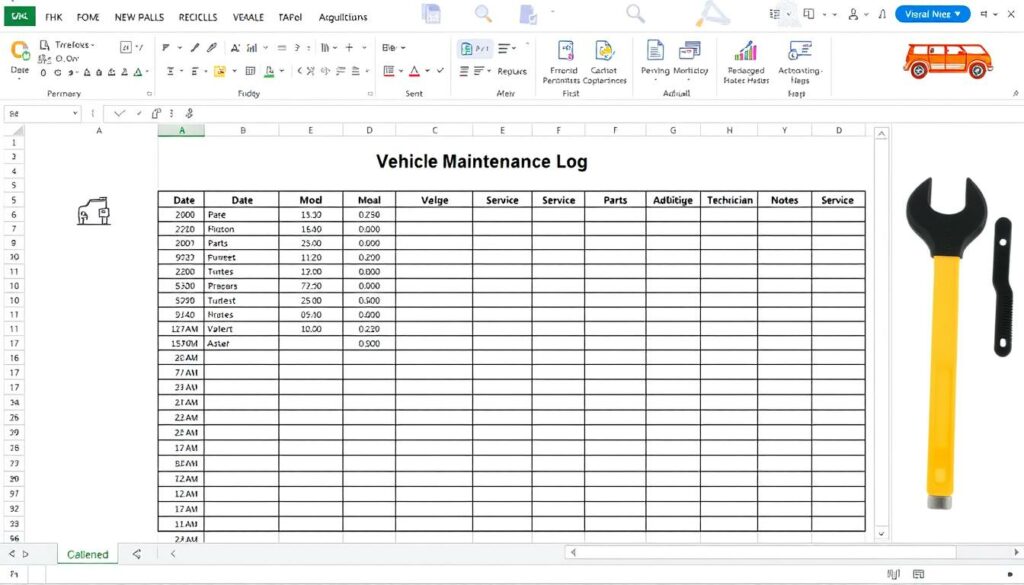
Task: Open the font color dropdown arrow
Action: click(x=427, y=71)
